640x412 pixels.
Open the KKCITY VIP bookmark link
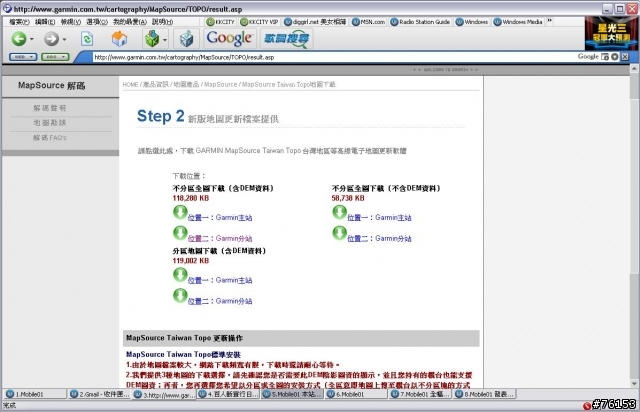259,22
